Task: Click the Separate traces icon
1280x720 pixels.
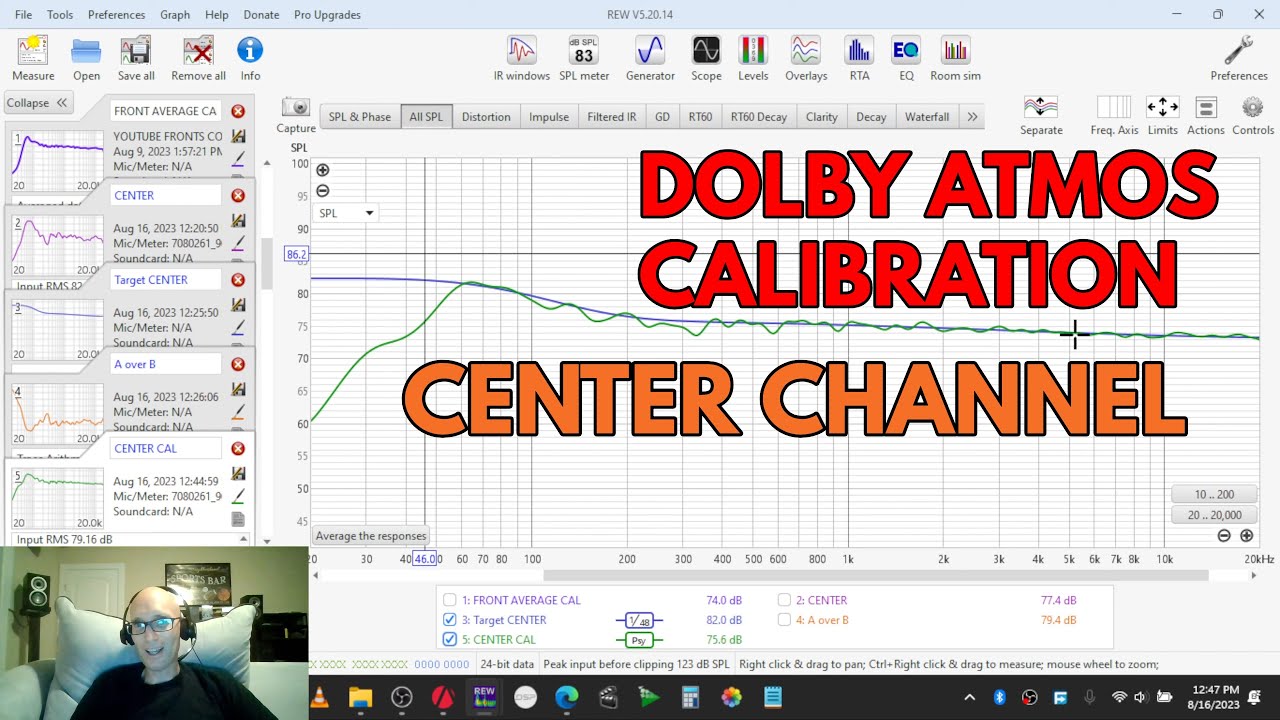Action: [1041, 115]
